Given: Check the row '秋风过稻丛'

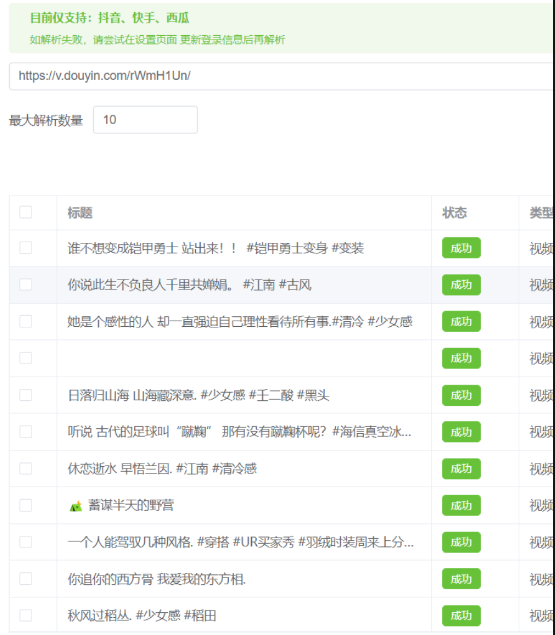Looking at the screenshot, I should pos(26,616).
